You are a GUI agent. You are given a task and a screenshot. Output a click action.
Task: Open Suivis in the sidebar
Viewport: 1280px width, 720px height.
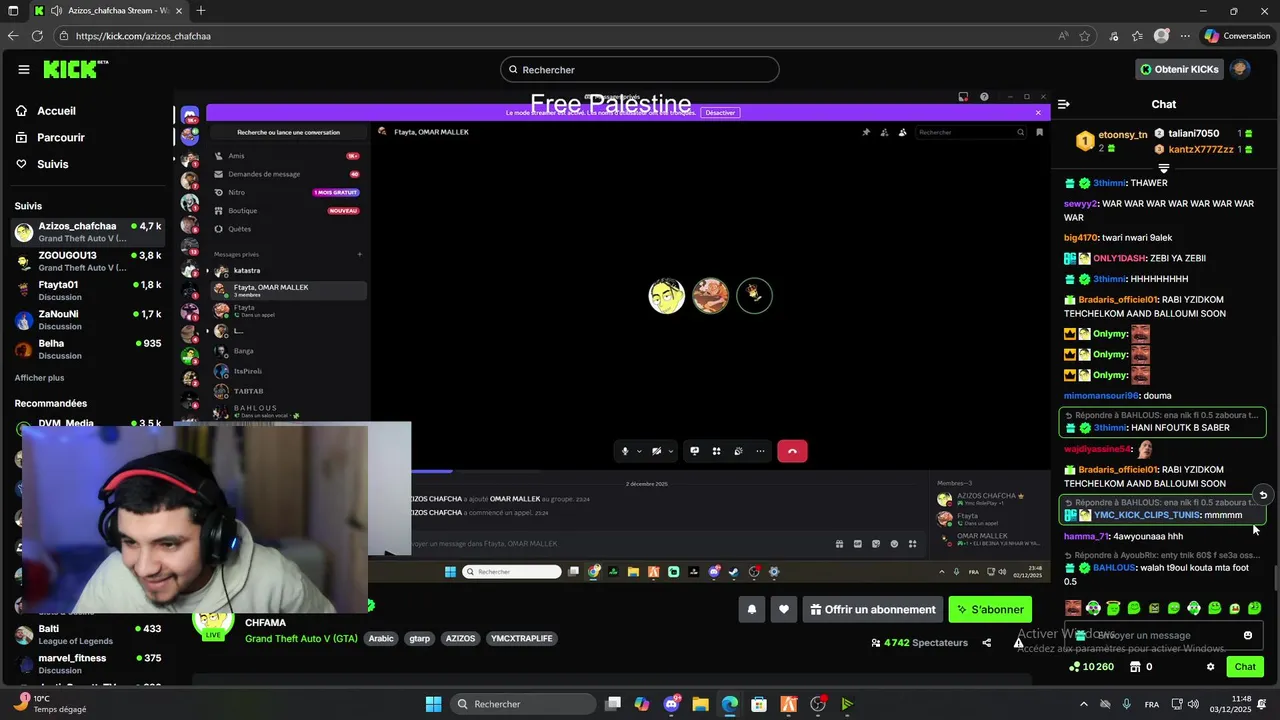[x=53, y=164]
